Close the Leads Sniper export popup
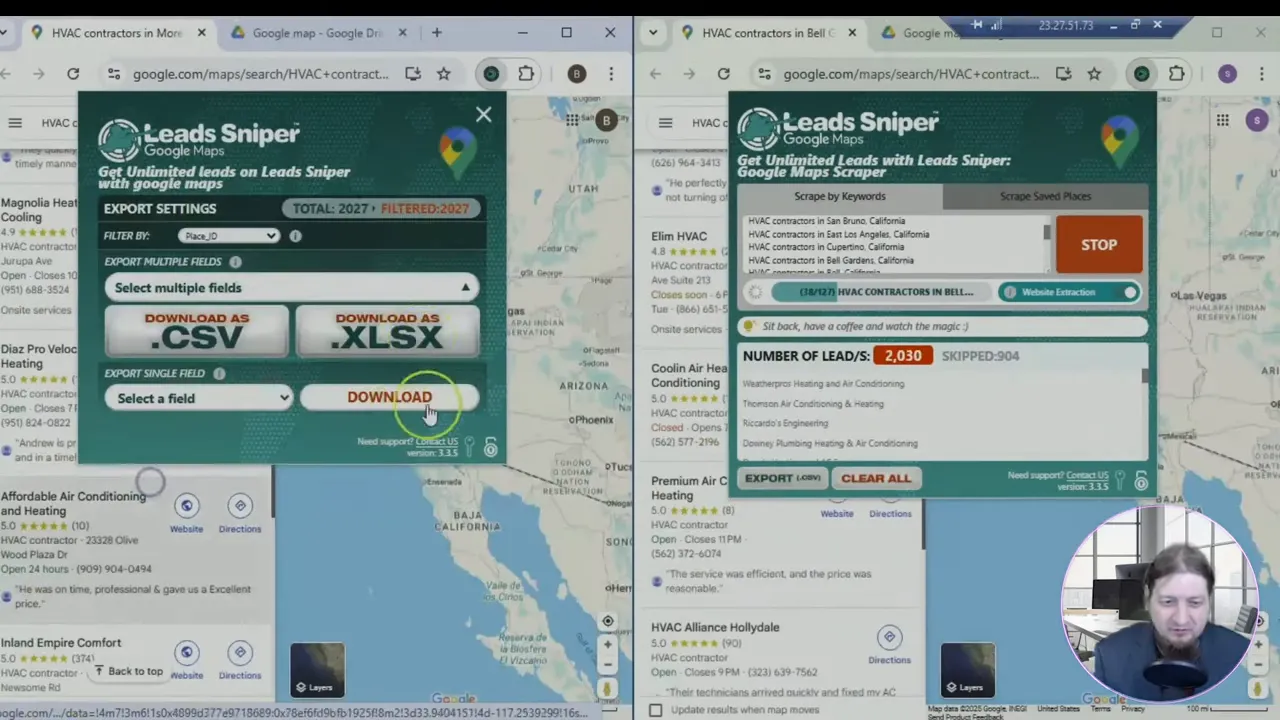This screenshot has height=720, width=1280. pyautogui.click(x=484, y=115)
